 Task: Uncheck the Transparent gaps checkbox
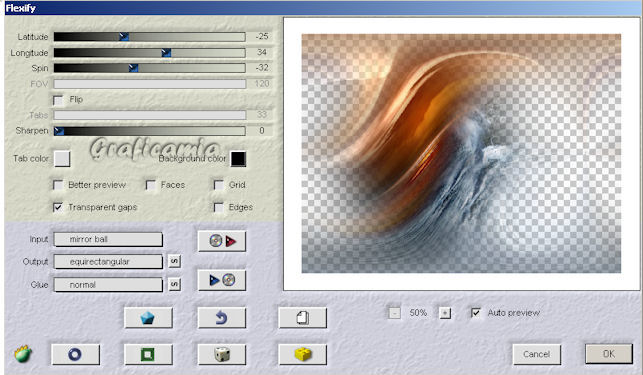[x=58, y=207]
